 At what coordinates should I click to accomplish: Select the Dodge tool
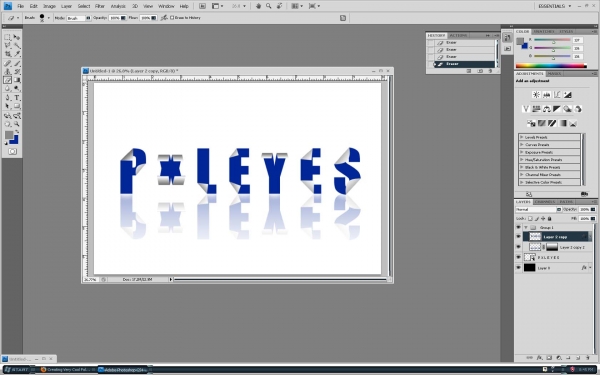click(x=16, y=88)
